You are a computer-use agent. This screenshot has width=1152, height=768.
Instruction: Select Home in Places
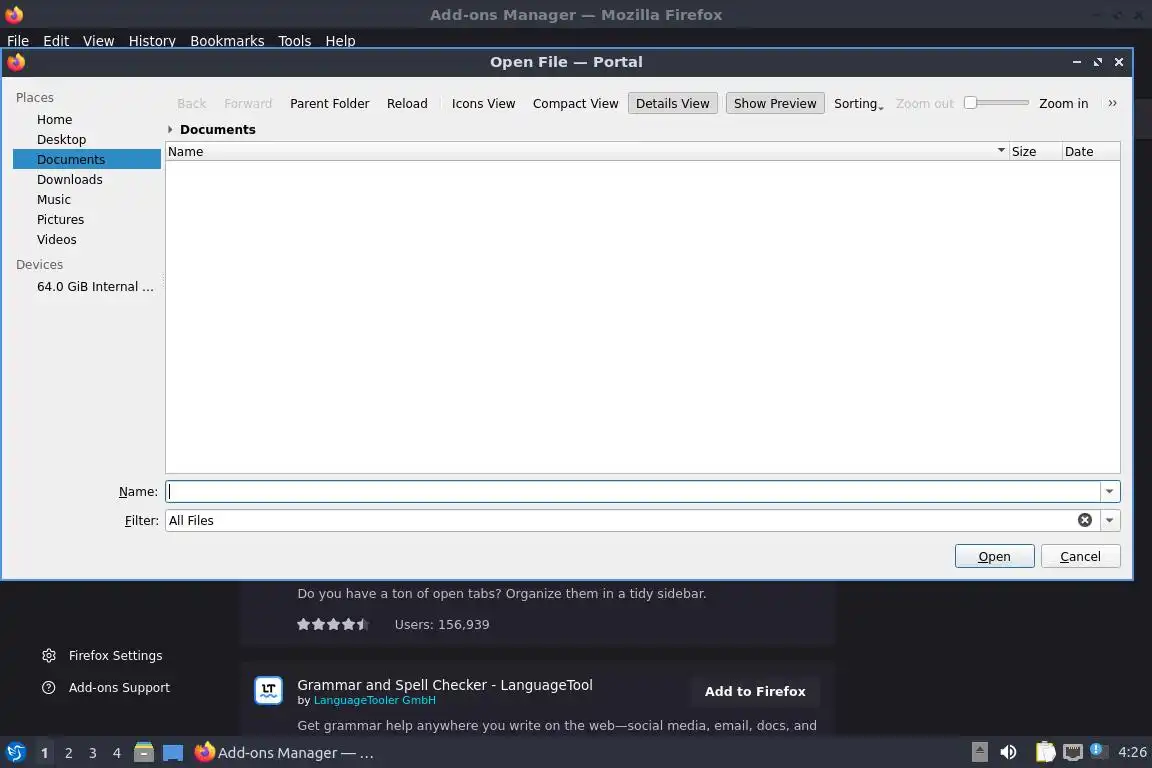pos(87,119)
